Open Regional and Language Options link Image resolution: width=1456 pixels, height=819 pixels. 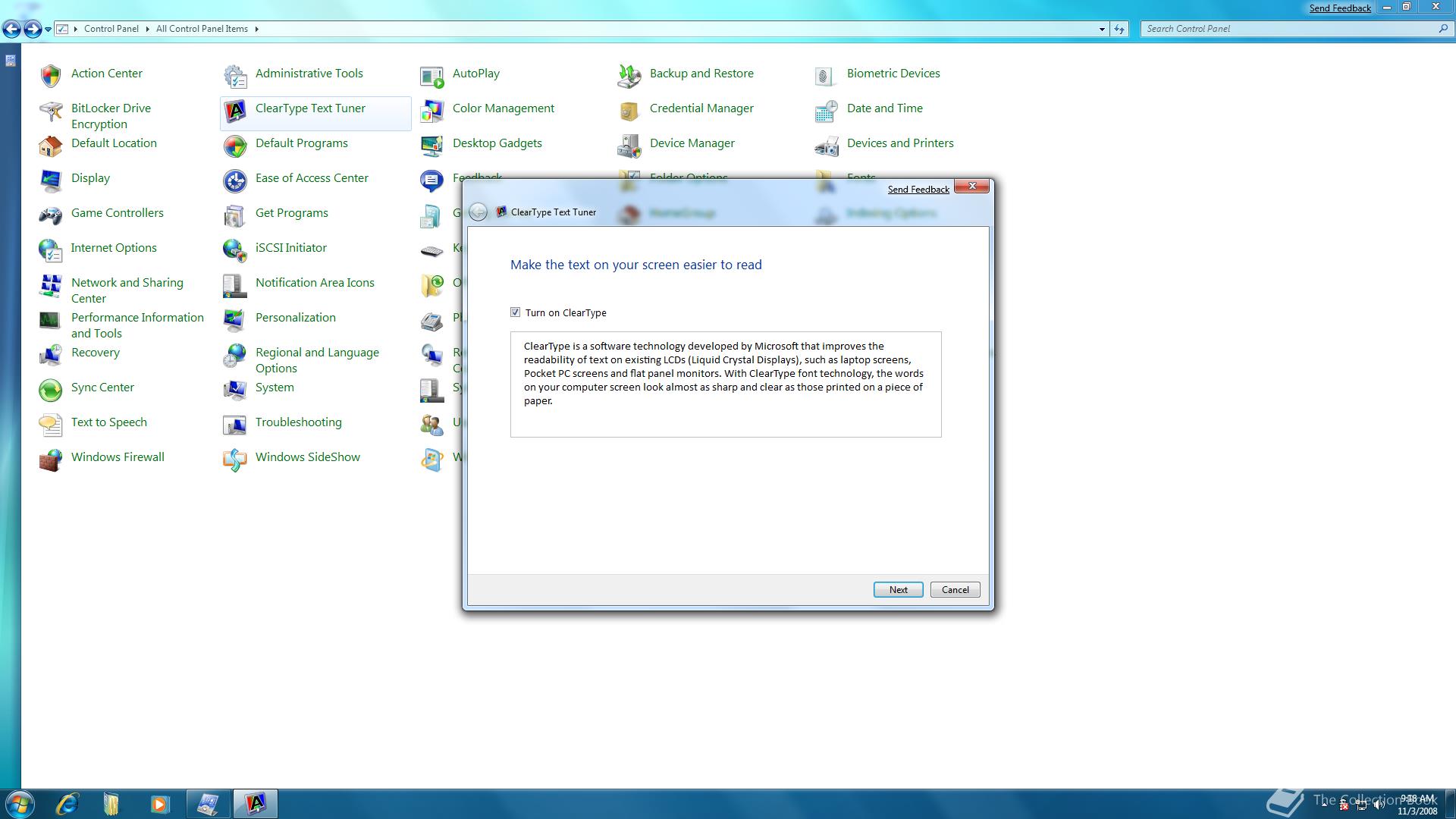tap(317, 360)
